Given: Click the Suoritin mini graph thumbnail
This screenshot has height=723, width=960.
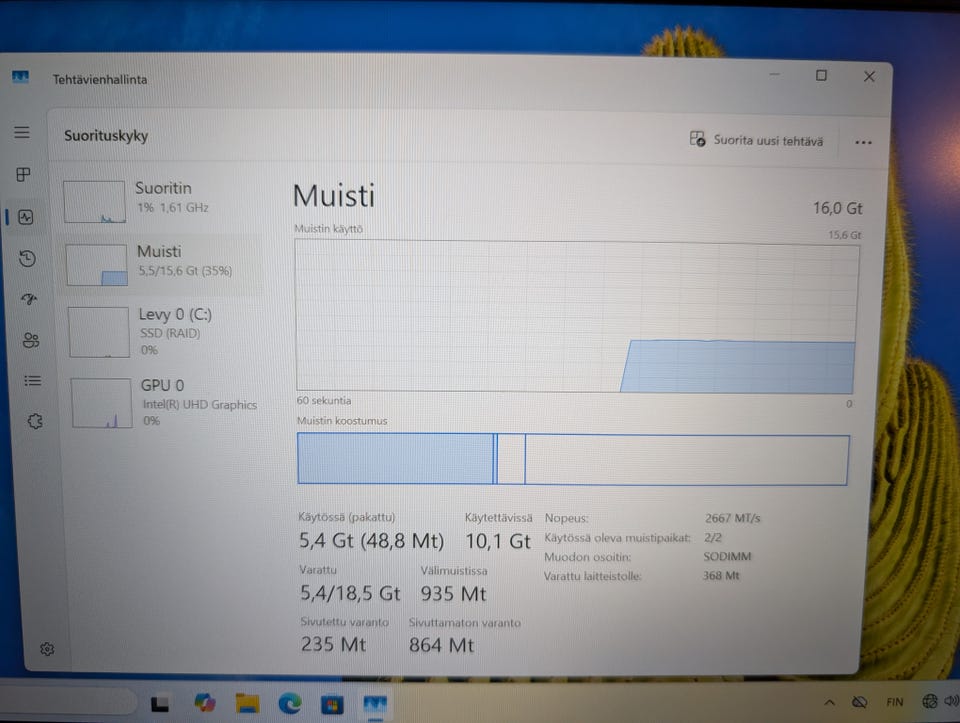Looking at the screenshot, I should pyautogui.click(x=94, y=202).
